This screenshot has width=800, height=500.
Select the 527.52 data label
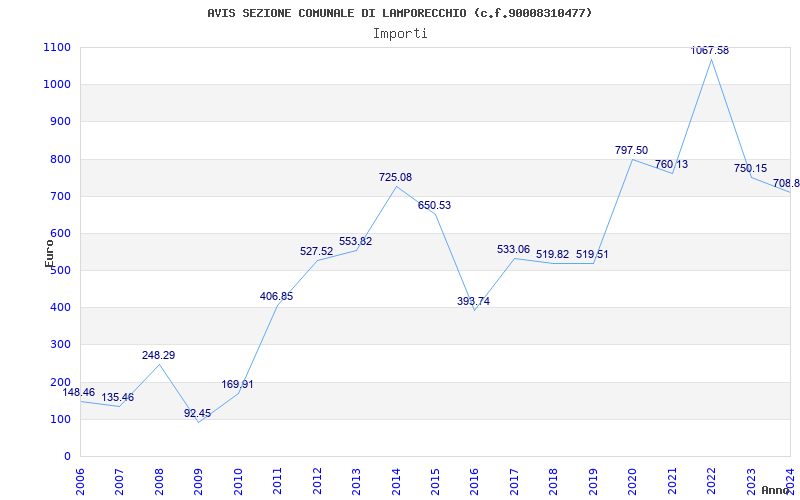click(316, 252)
